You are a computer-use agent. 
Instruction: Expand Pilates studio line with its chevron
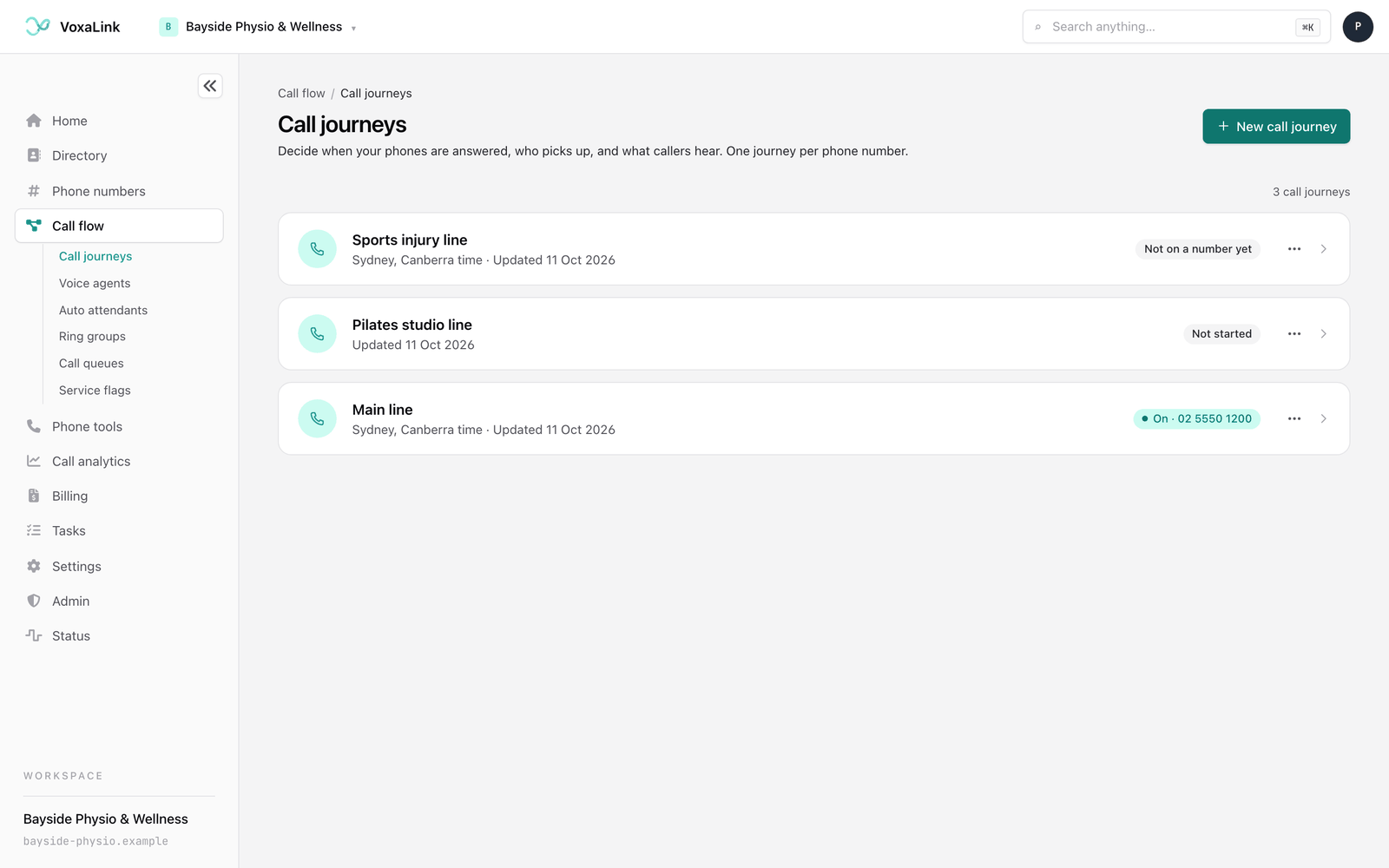tap(1324, 334)
